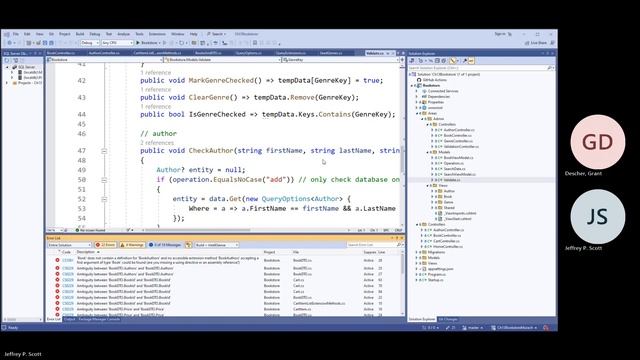Click the Error List filter icon beside Messages
The height and width of the screenshot is (360, 640).
click(x=188, y=245)
